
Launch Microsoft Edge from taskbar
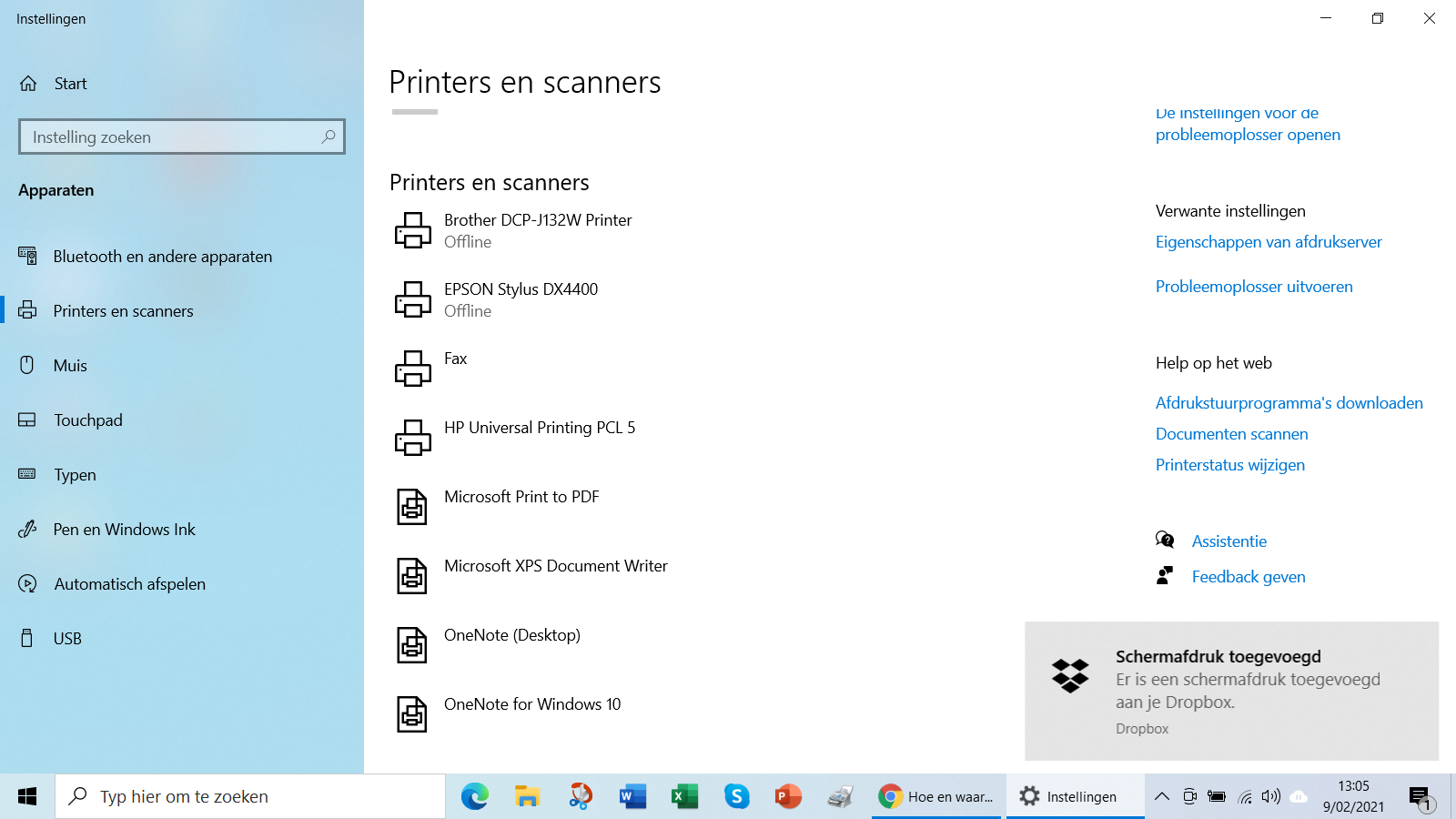tap(474, 796)
